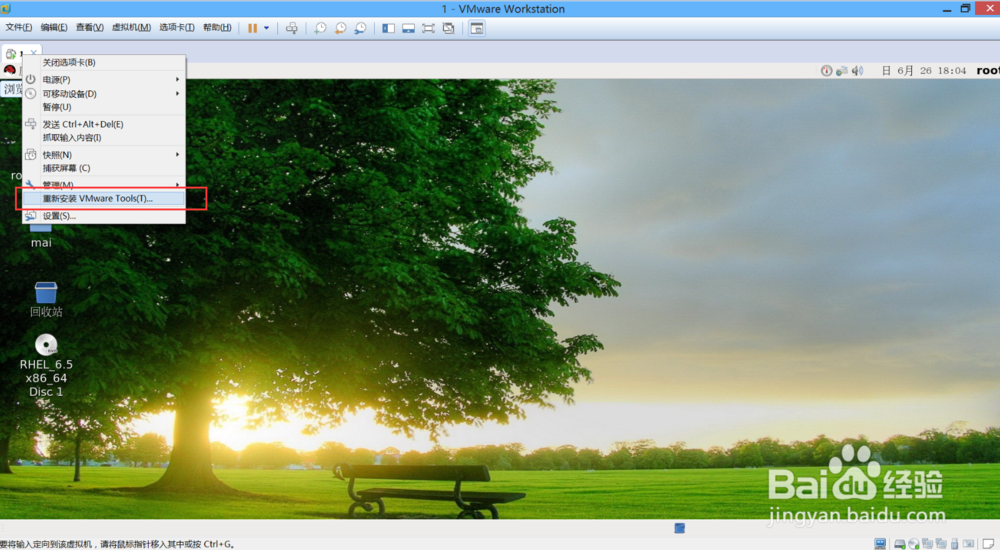Image resolution: width=1000 pixels, height=550 pixels.
Task: Revert to snapshot using toolbar icon
Action: [341, 28]
